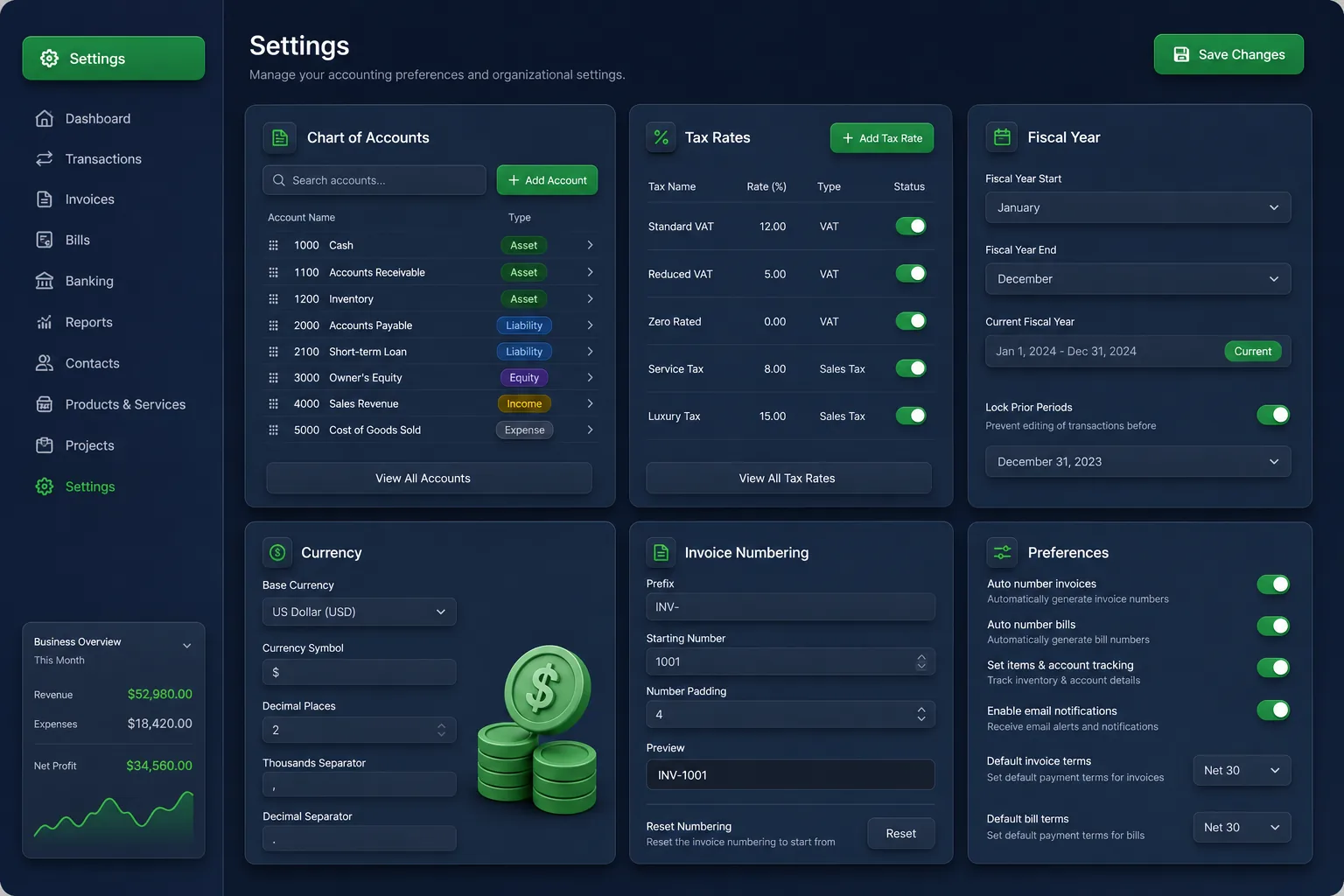Click the Projects clipboard icon
Image resolution: width=1344 pixels, height=896 pixels.
[x=45, y=445]
